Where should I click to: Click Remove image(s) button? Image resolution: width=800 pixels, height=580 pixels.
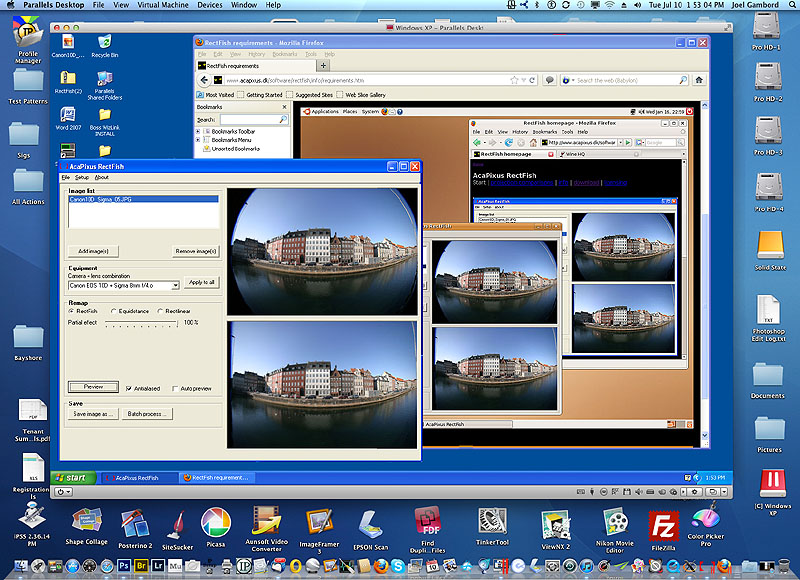coord(195,251)
